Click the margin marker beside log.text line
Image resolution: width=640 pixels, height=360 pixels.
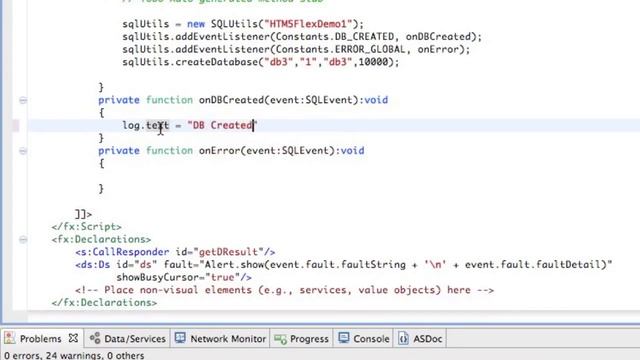coord(16,126)
